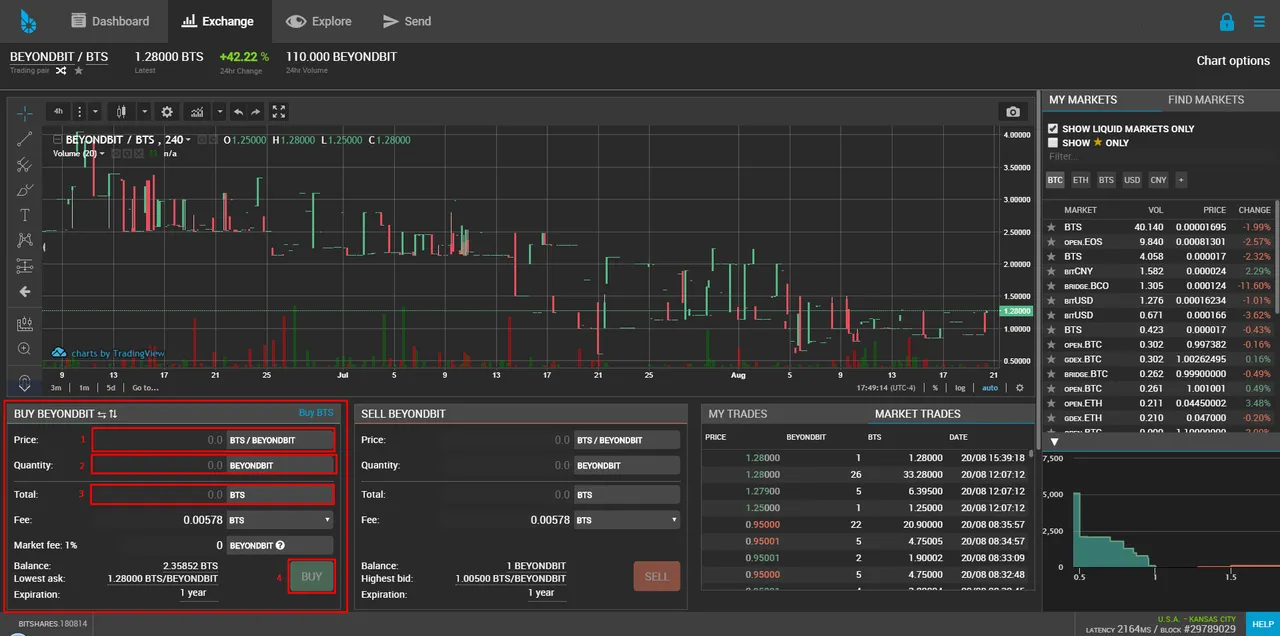Image resolution: width=1280 pixels, height=636 pixels.
Task: Select the Text annotation tool
Action: coord(25,215)
